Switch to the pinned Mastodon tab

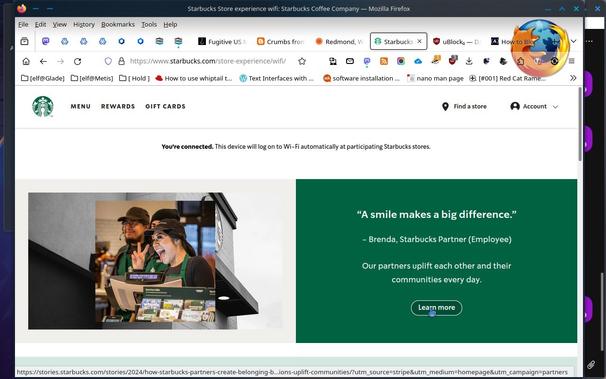[46, 41]
